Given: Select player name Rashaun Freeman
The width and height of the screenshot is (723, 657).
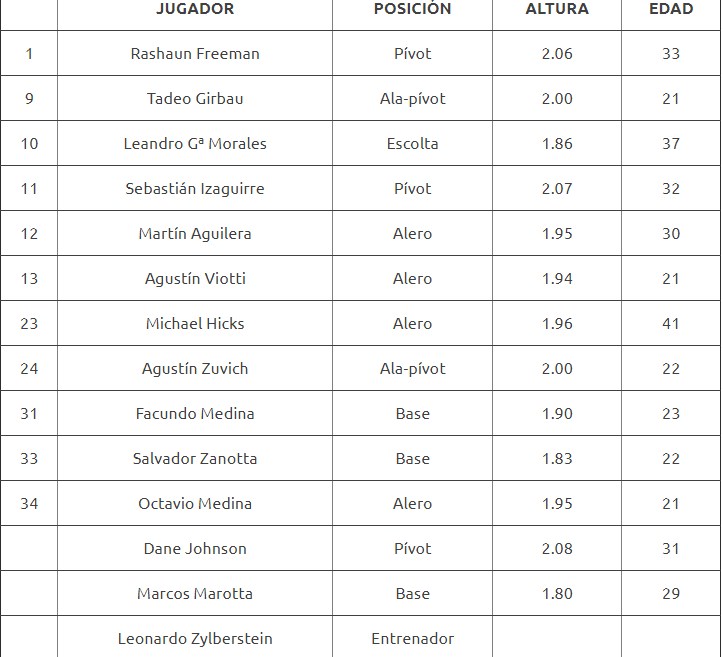Looking at the screenshot, I should [195, 54].
